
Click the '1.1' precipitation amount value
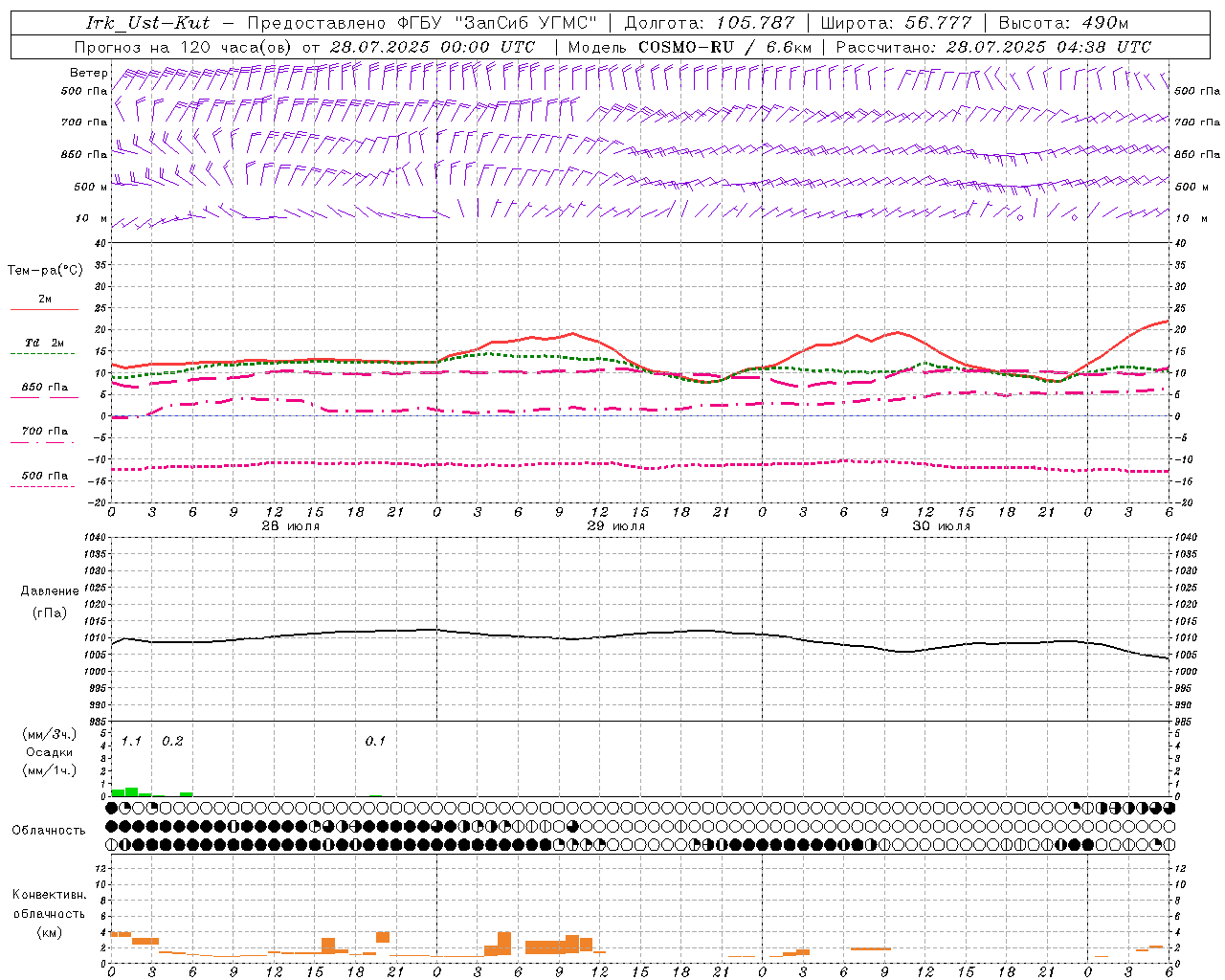[131, 742]
